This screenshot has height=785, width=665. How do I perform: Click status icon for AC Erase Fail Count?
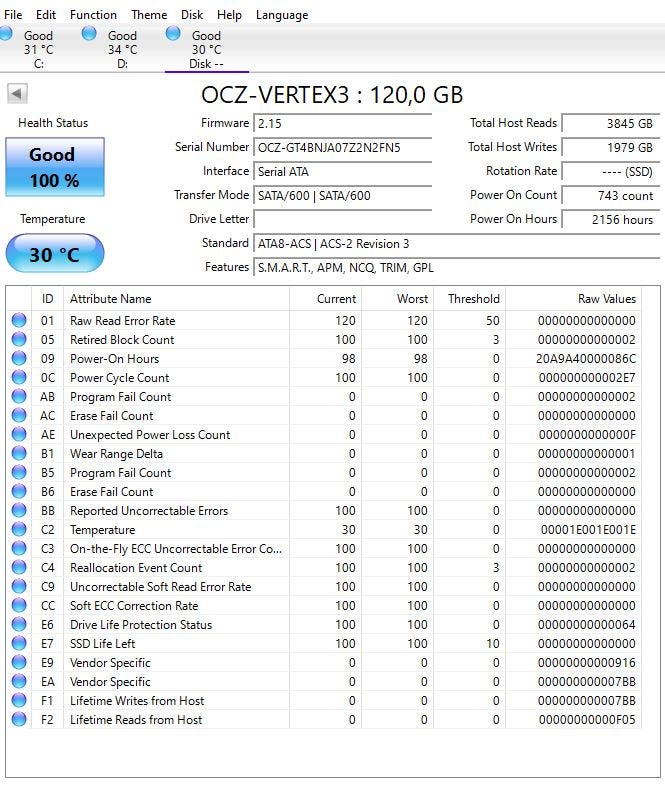click(19, 415)
